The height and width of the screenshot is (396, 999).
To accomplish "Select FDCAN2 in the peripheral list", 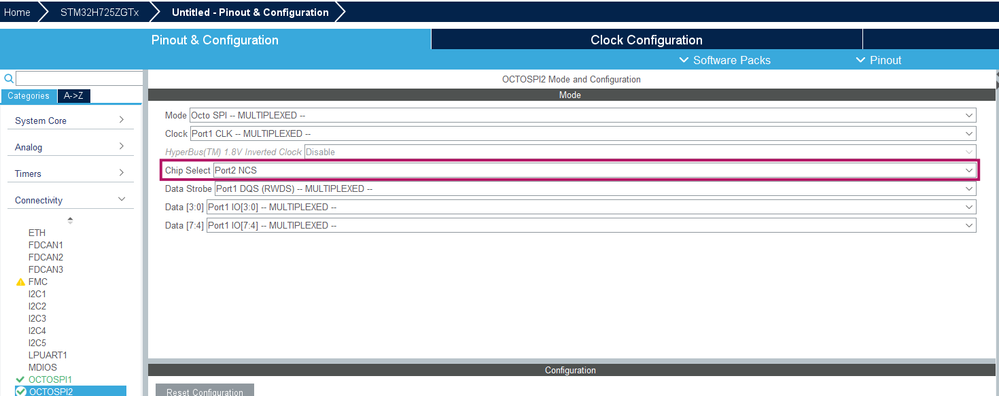I will 46,257.
